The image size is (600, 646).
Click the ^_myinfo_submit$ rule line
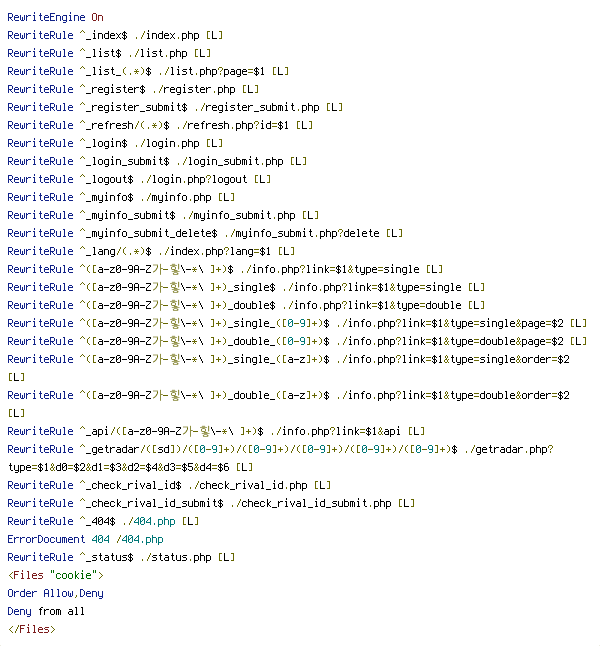pyautogui.click(x=163, y=215)
